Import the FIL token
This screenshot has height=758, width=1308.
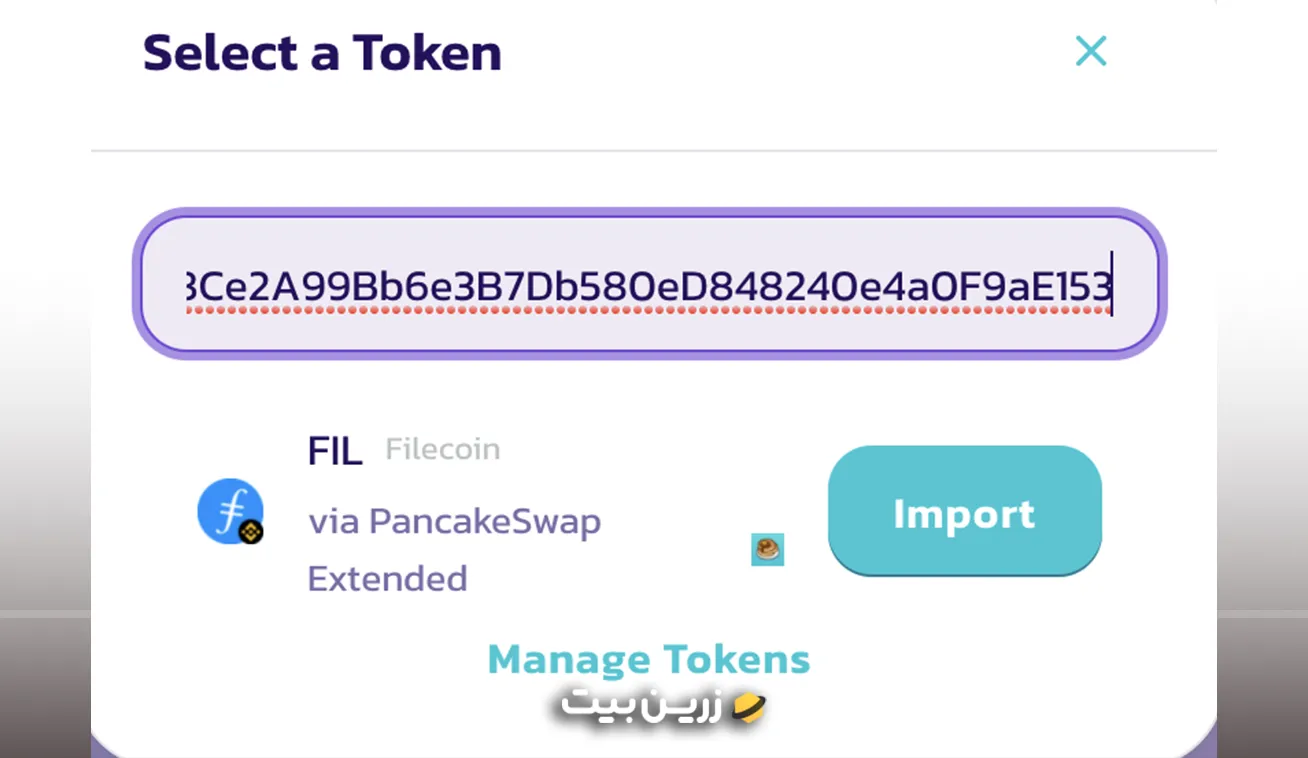pos(965,512)
